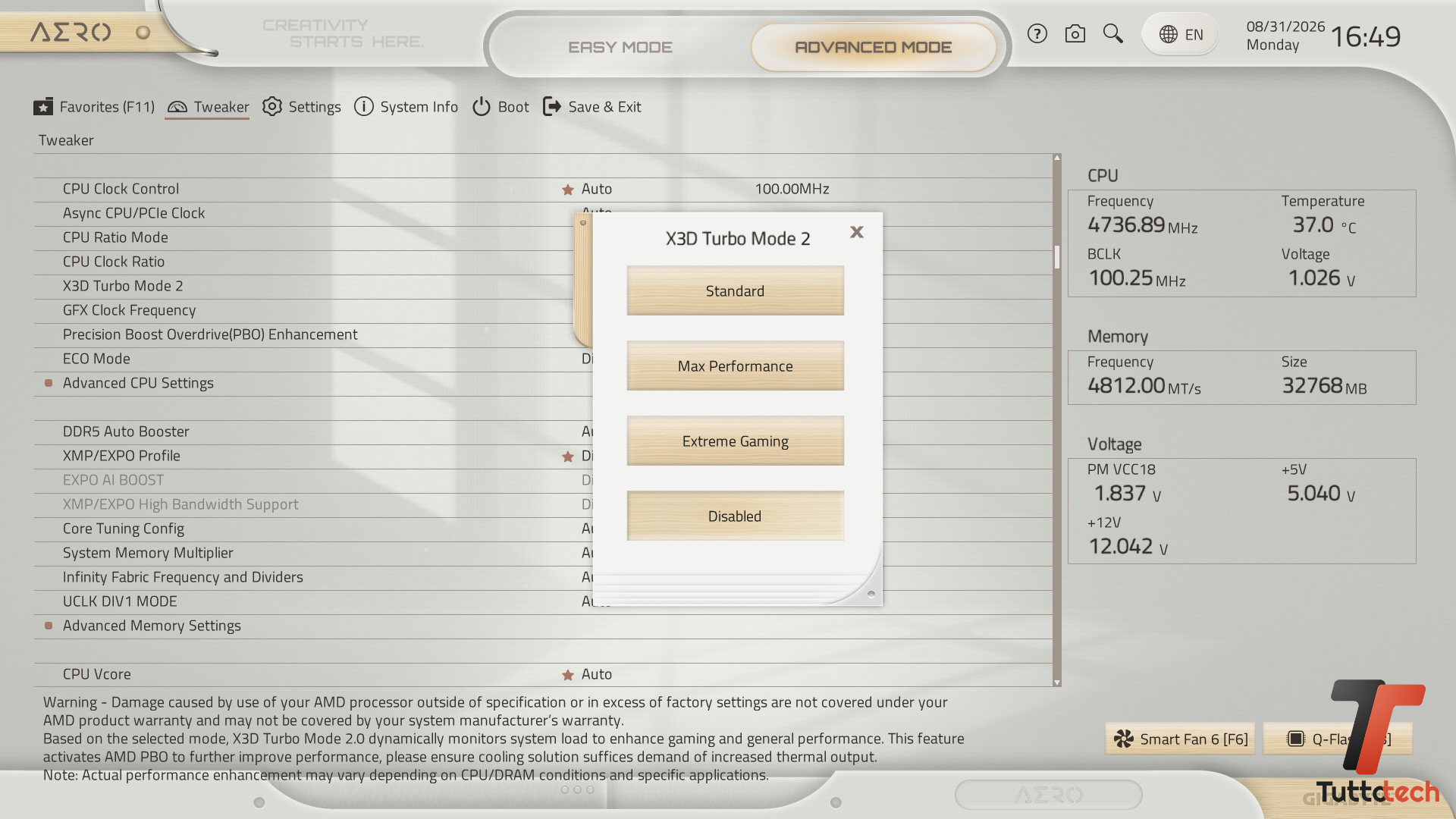Open search with the magnifier icon
The width and height of the screenshot is (1456, 819).
point(1112,34)
